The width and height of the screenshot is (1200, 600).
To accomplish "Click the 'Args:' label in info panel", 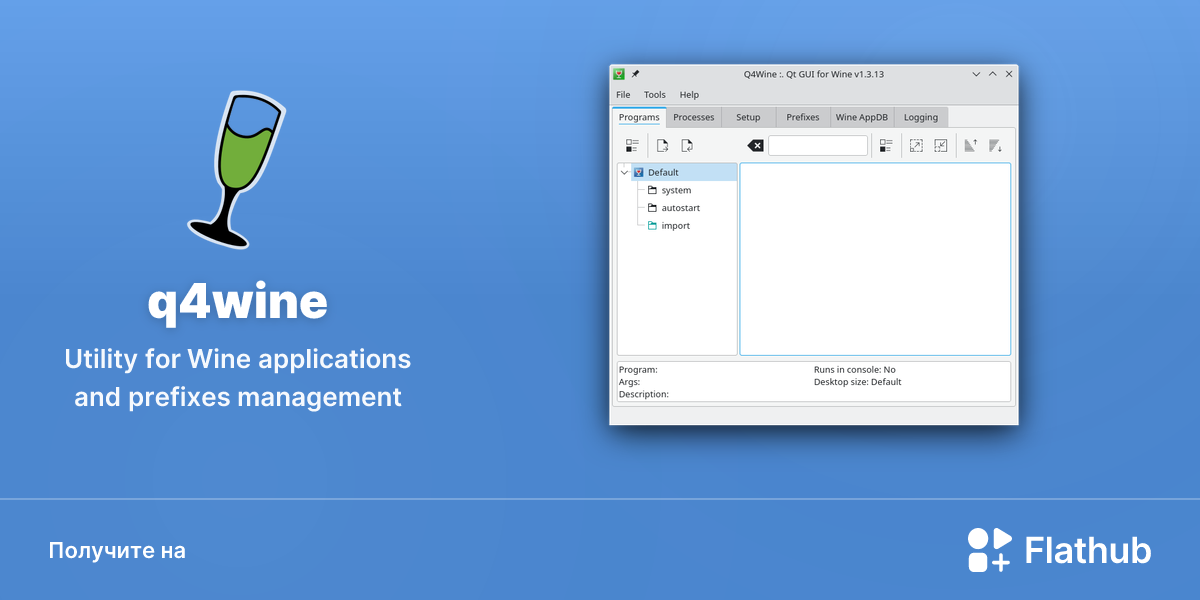I will tap(629, 382).
